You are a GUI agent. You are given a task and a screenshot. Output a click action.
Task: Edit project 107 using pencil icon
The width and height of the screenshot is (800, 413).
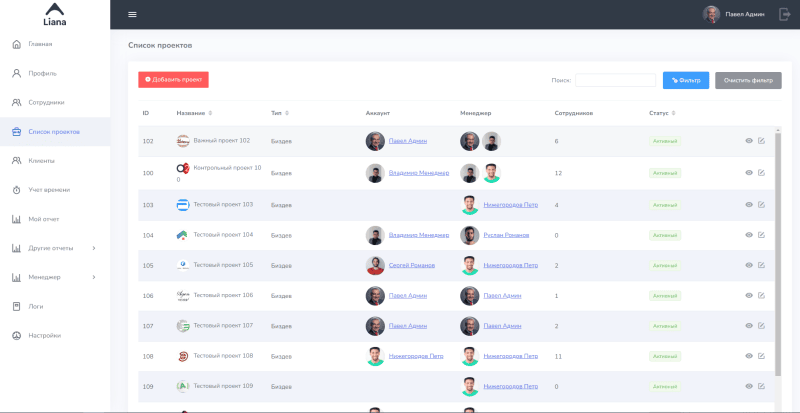coord(761,325)
